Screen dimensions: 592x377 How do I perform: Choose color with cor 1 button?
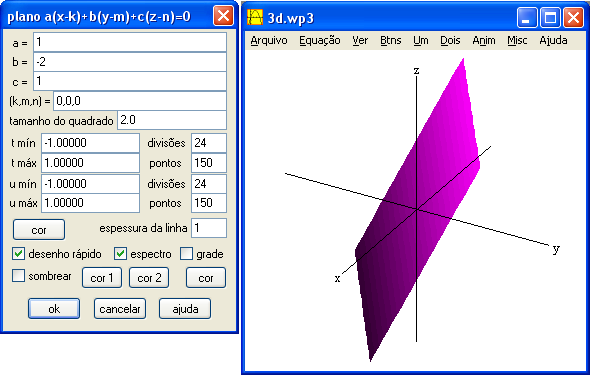[102, 278]
